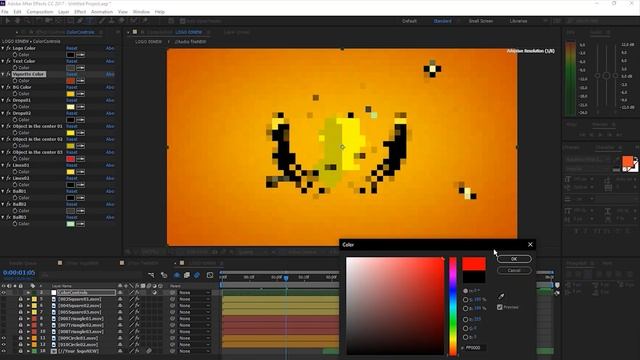Collapse the Logo Color effect

pos(3,48)
